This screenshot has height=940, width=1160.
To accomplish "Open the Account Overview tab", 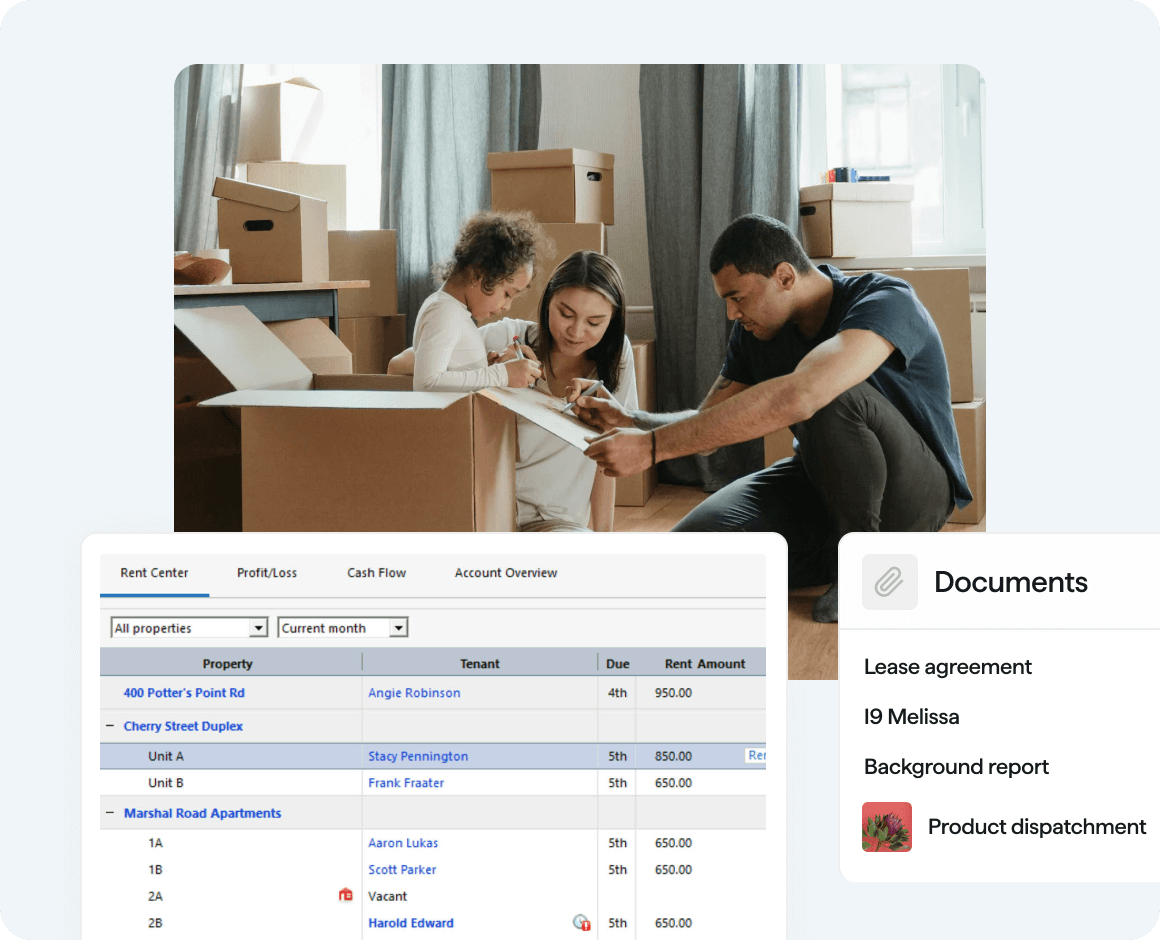I will click(x=505, y=573).
